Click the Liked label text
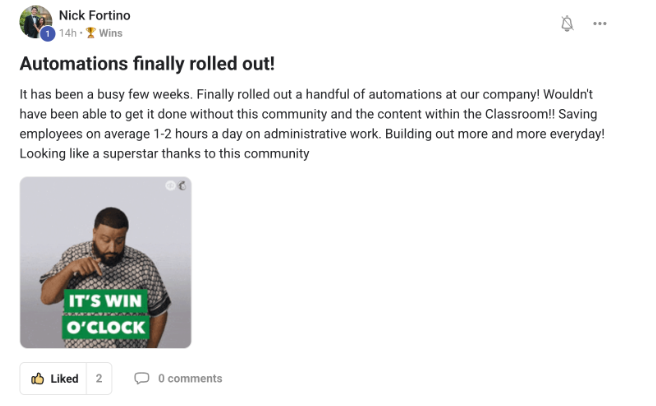 coord(64,379)
